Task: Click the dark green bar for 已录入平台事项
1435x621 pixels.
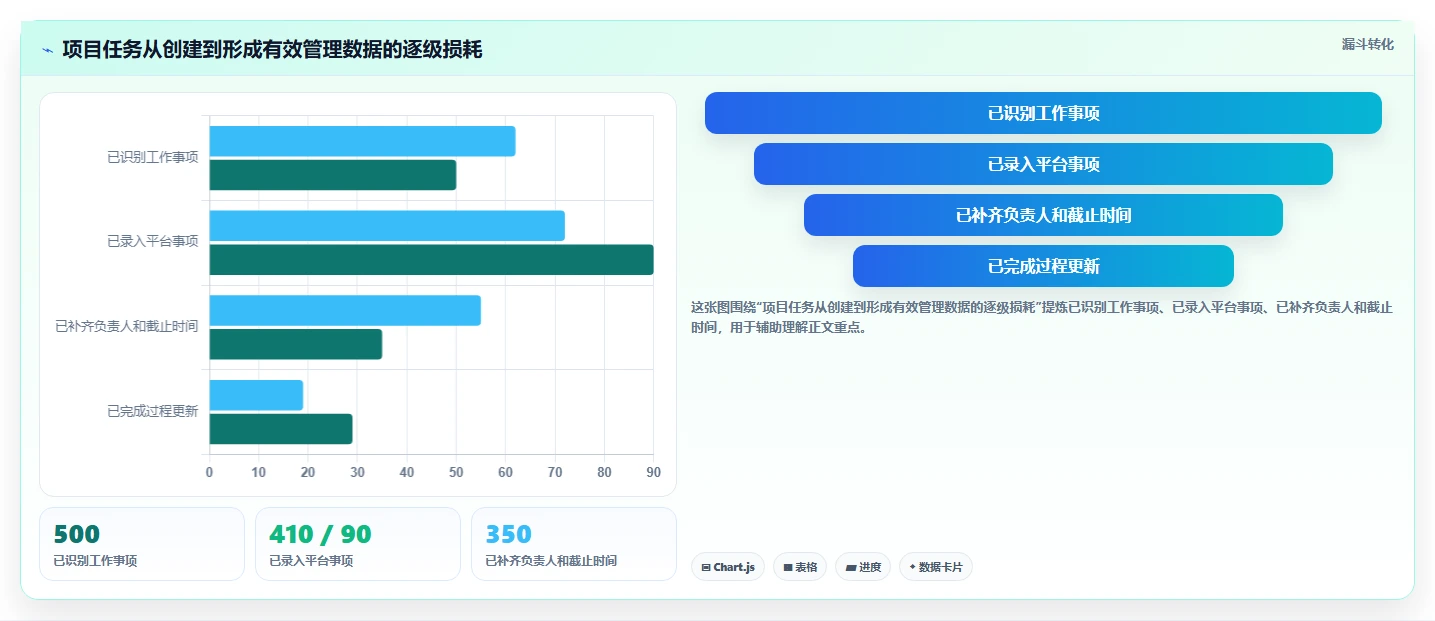Action: 431,260
